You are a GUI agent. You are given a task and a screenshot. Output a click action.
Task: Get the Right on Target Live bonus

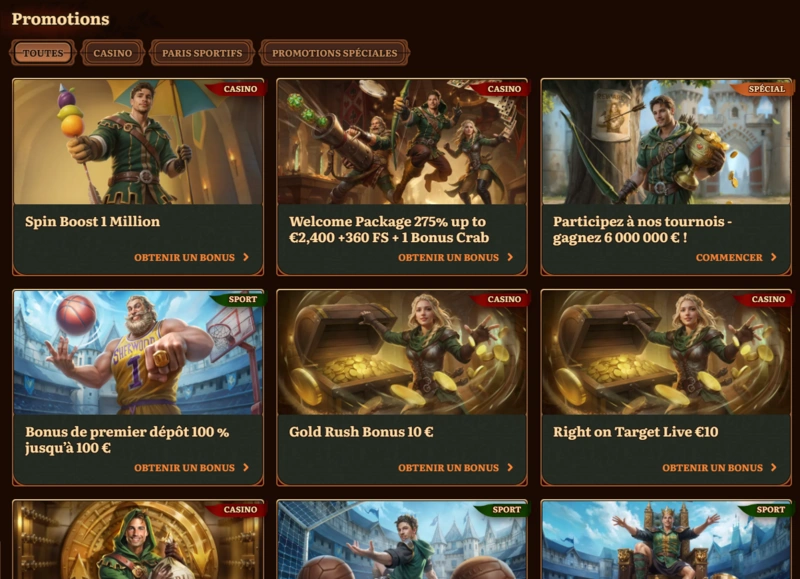[712, 468]
